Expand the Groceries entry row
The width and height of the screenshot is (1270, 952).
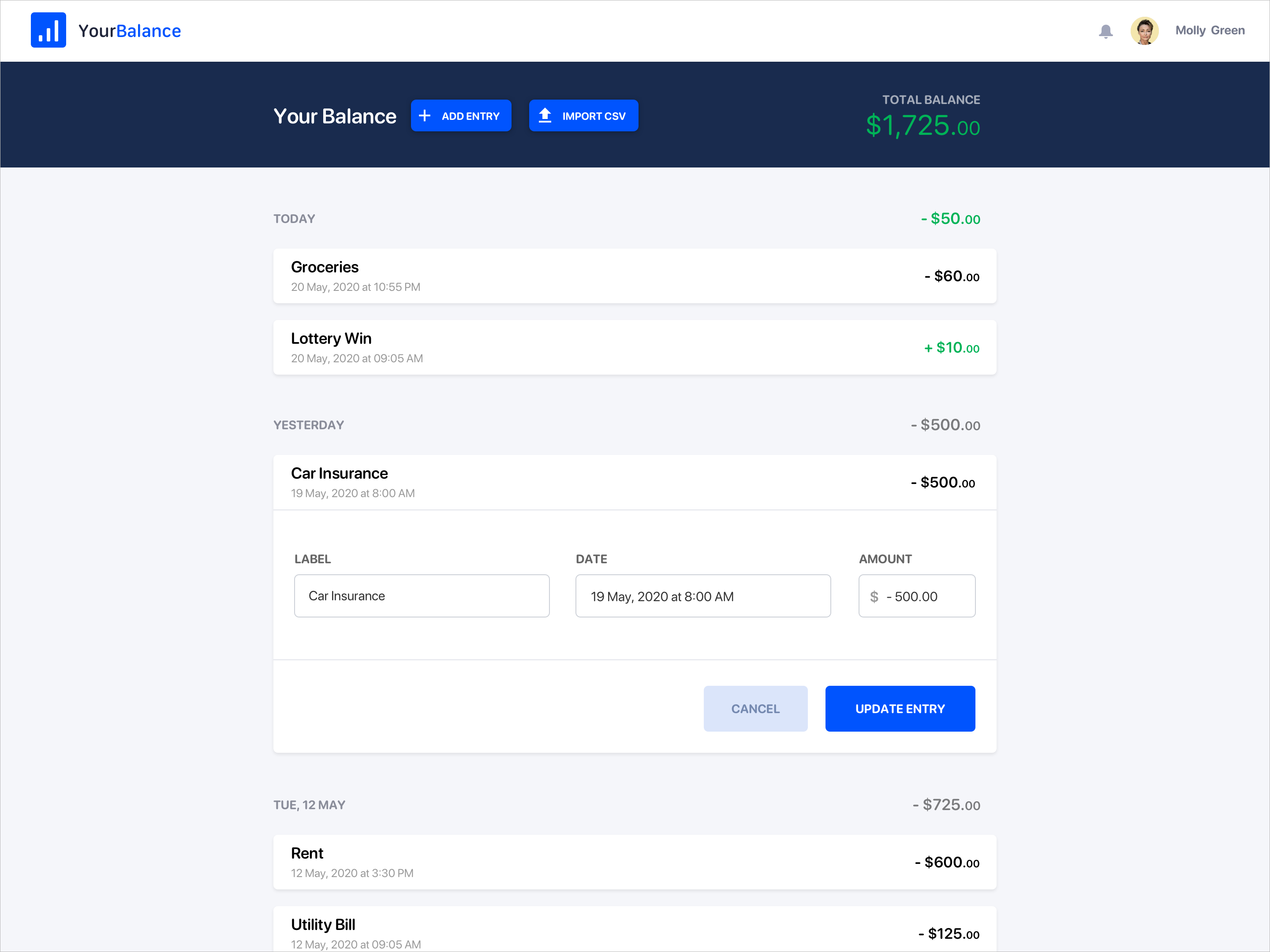[635, 276]
